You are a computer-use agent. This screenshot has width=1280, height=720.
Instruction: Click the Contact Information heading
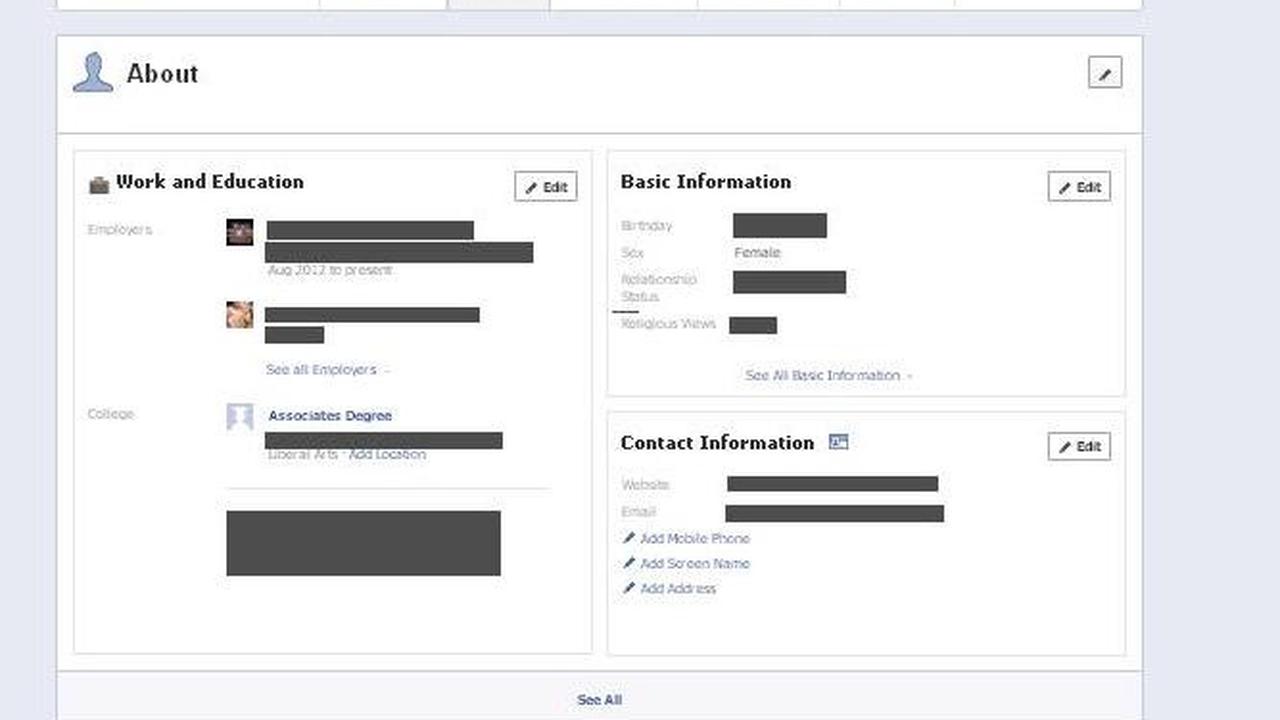(717, 443)
